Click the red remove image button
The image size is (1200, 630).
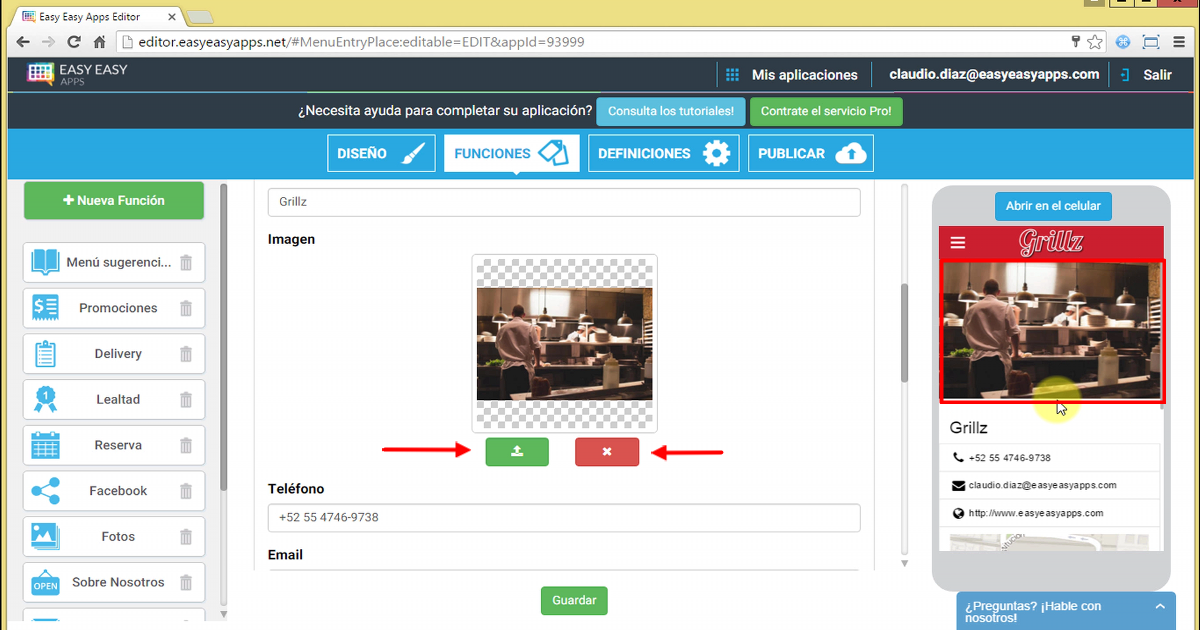[x=606, y=452]
